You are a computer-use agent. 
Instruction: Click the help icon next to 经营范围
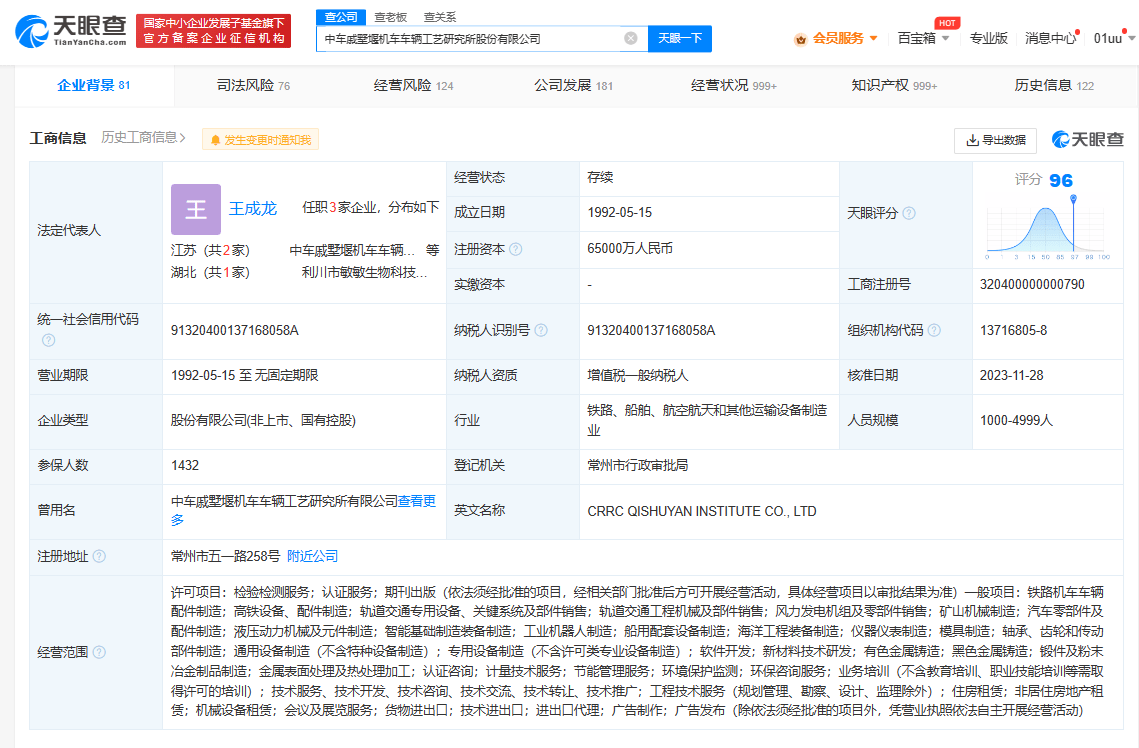(100, 652)
